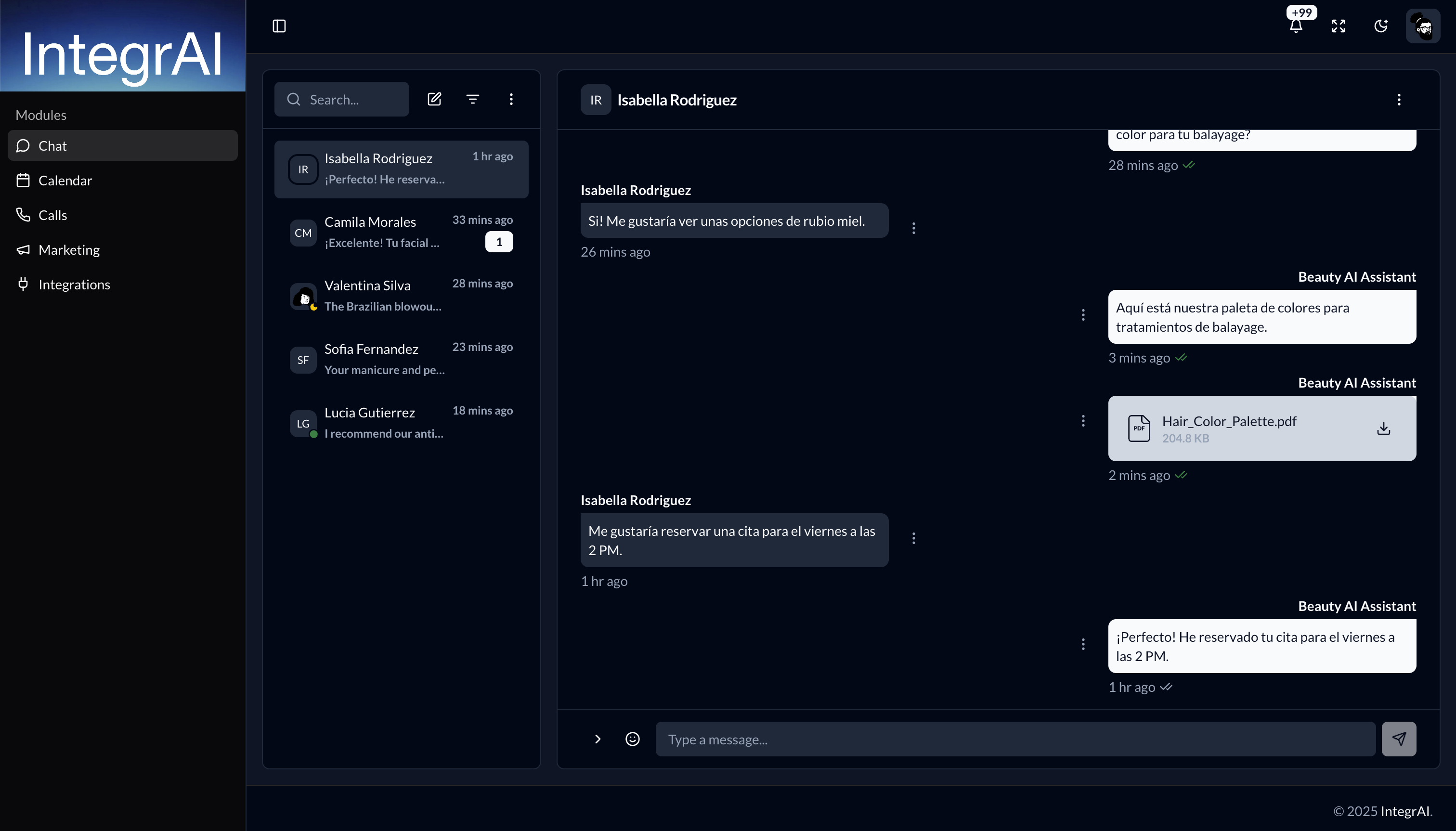Image resolution: width=1456 pixels, height=831 pixels.
Task: Toggle dark mode moon icon
Action: pos(1381,26)
